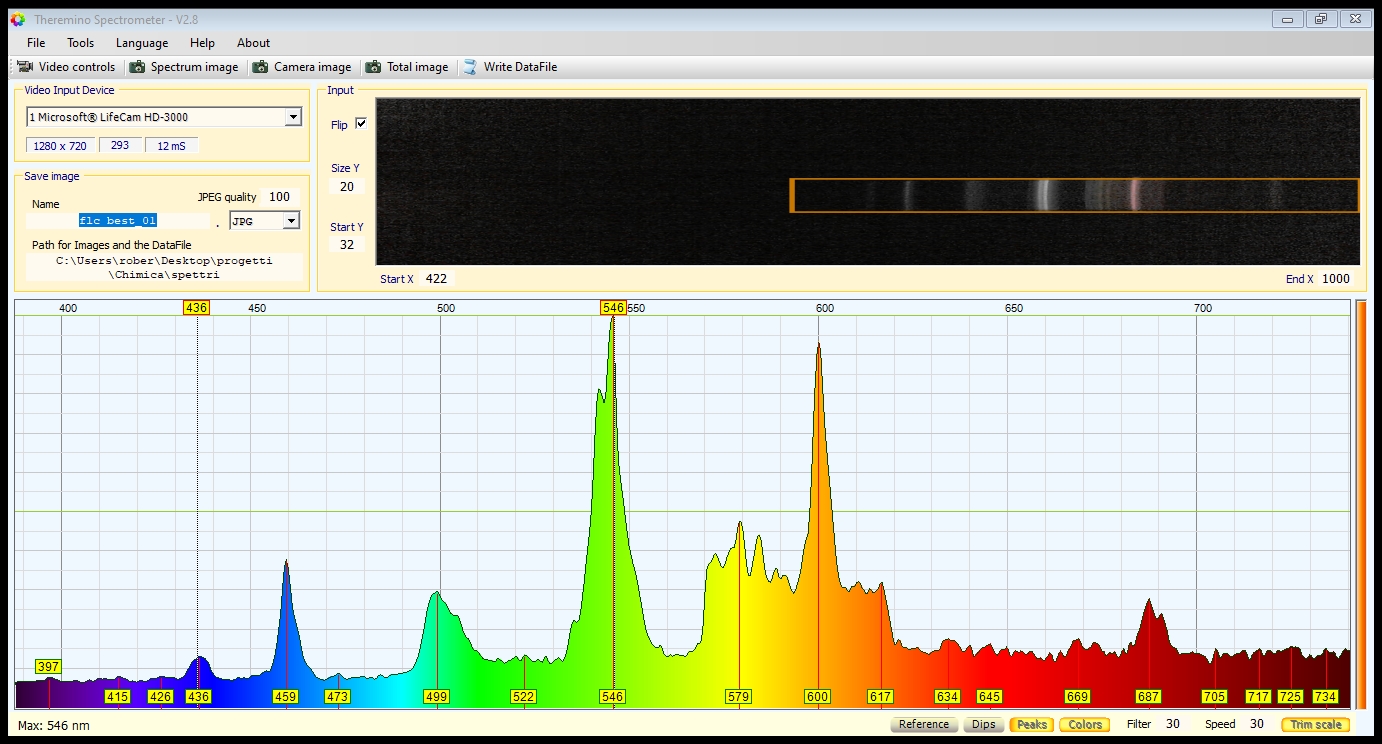
Task: Click the Reference button
Action: point(923,724)
